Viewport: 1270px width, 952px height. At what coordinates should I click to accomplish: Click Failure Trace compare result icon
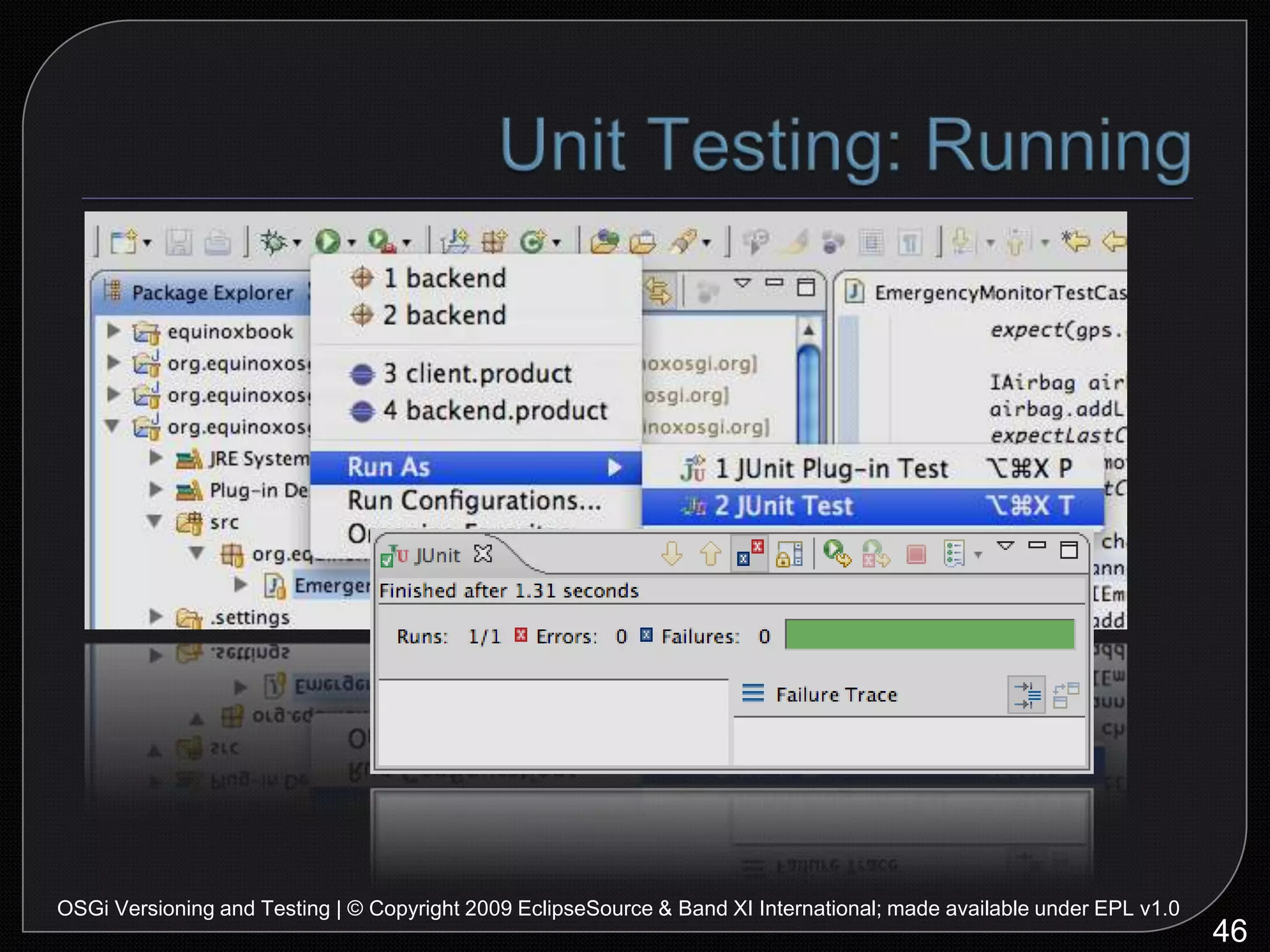click(1067, 695)
